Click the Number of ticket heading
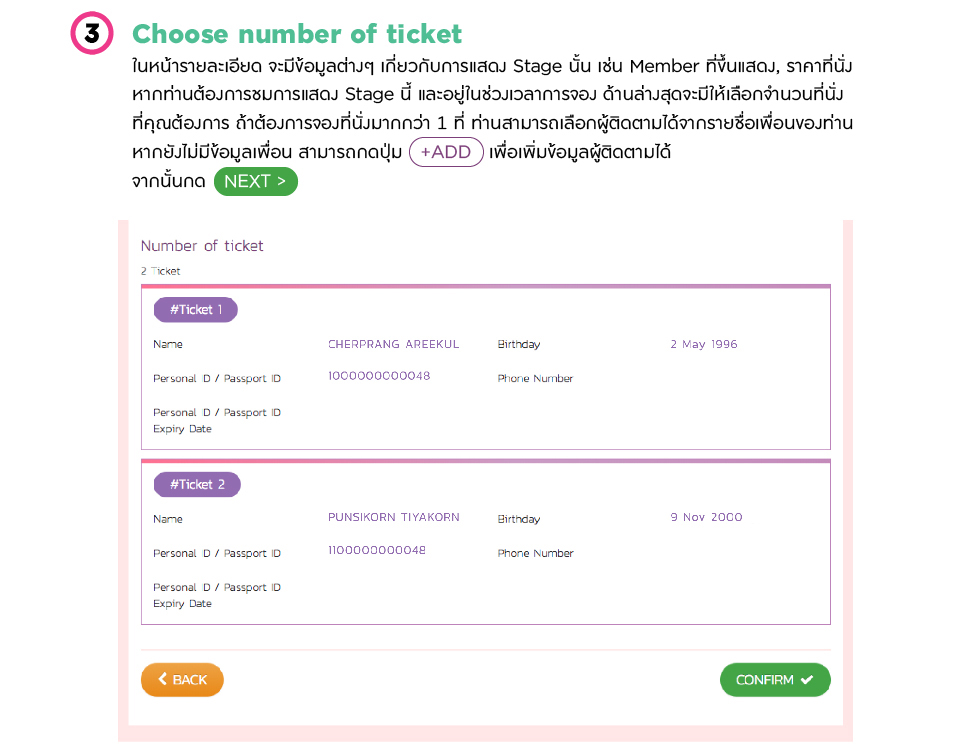Screen dimensions: 960x754 (x=202, y=246)
